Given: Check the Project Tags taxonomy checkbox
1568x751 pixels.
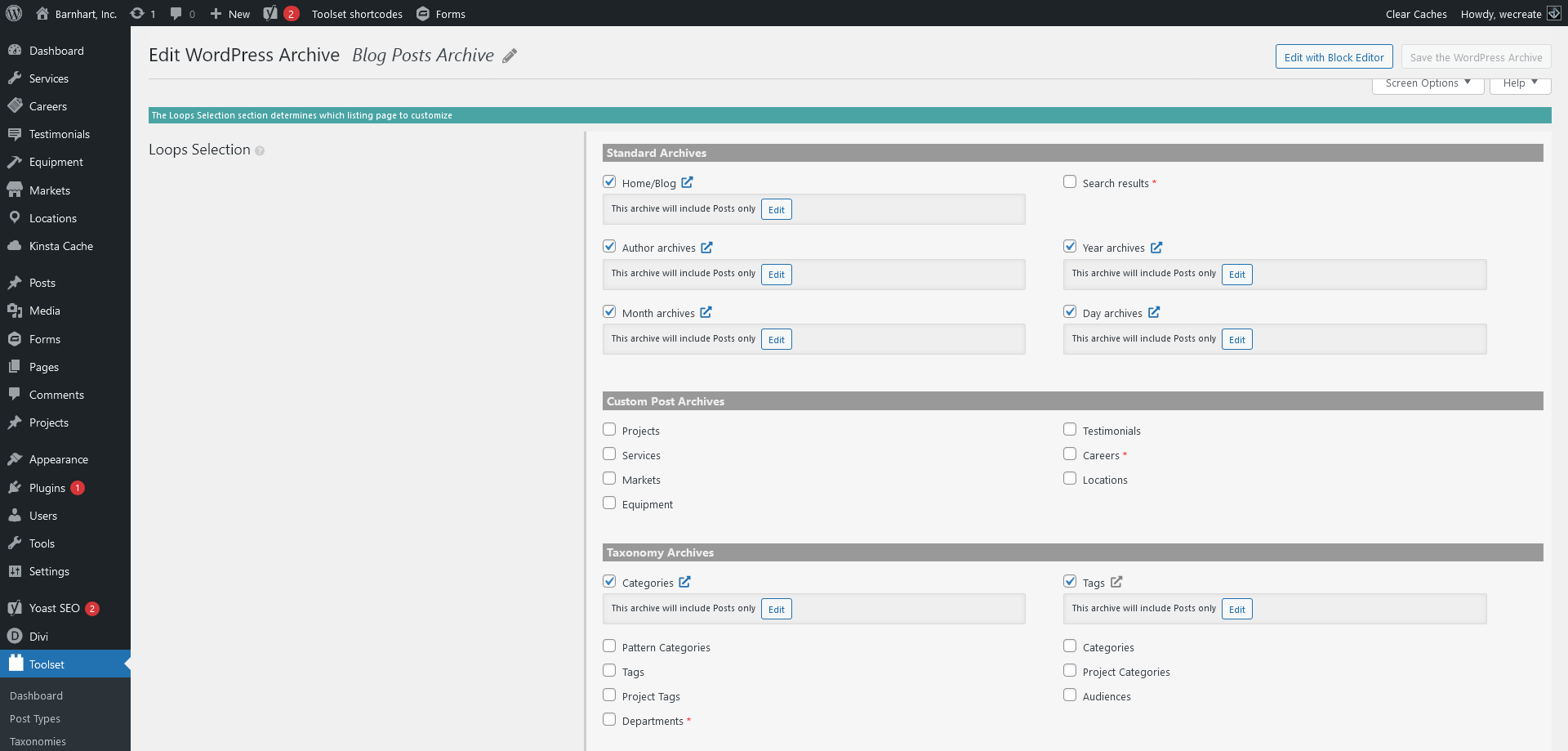Looking at the screenshot, I should [x=609, y=695].
